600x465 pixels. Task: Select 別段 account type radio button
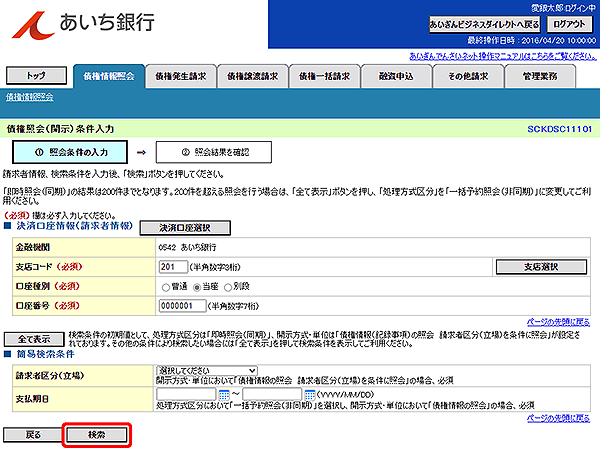coord(228,287)
